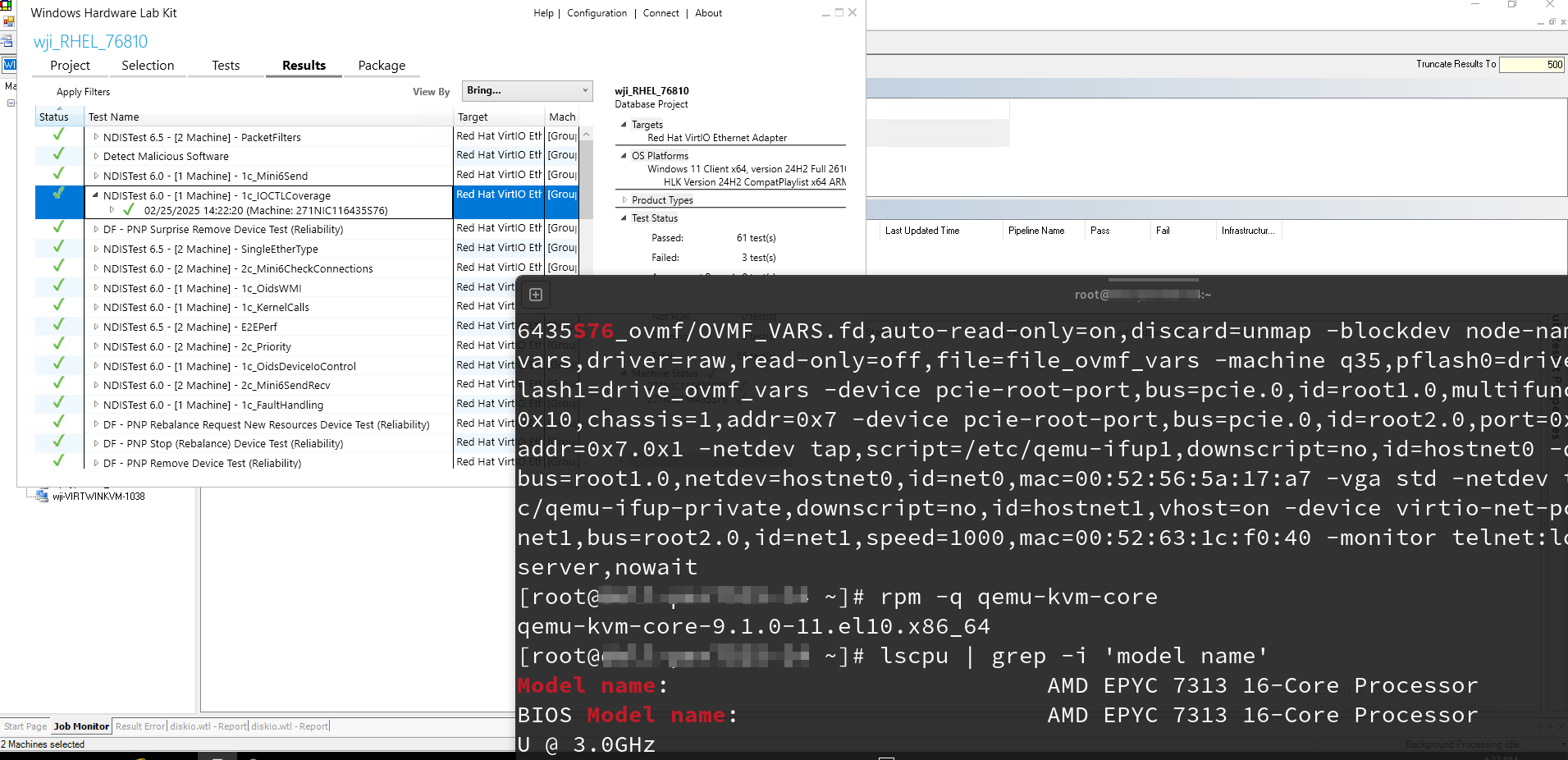Open the Tests tab

pyautogui.click(x=226, y=66)
